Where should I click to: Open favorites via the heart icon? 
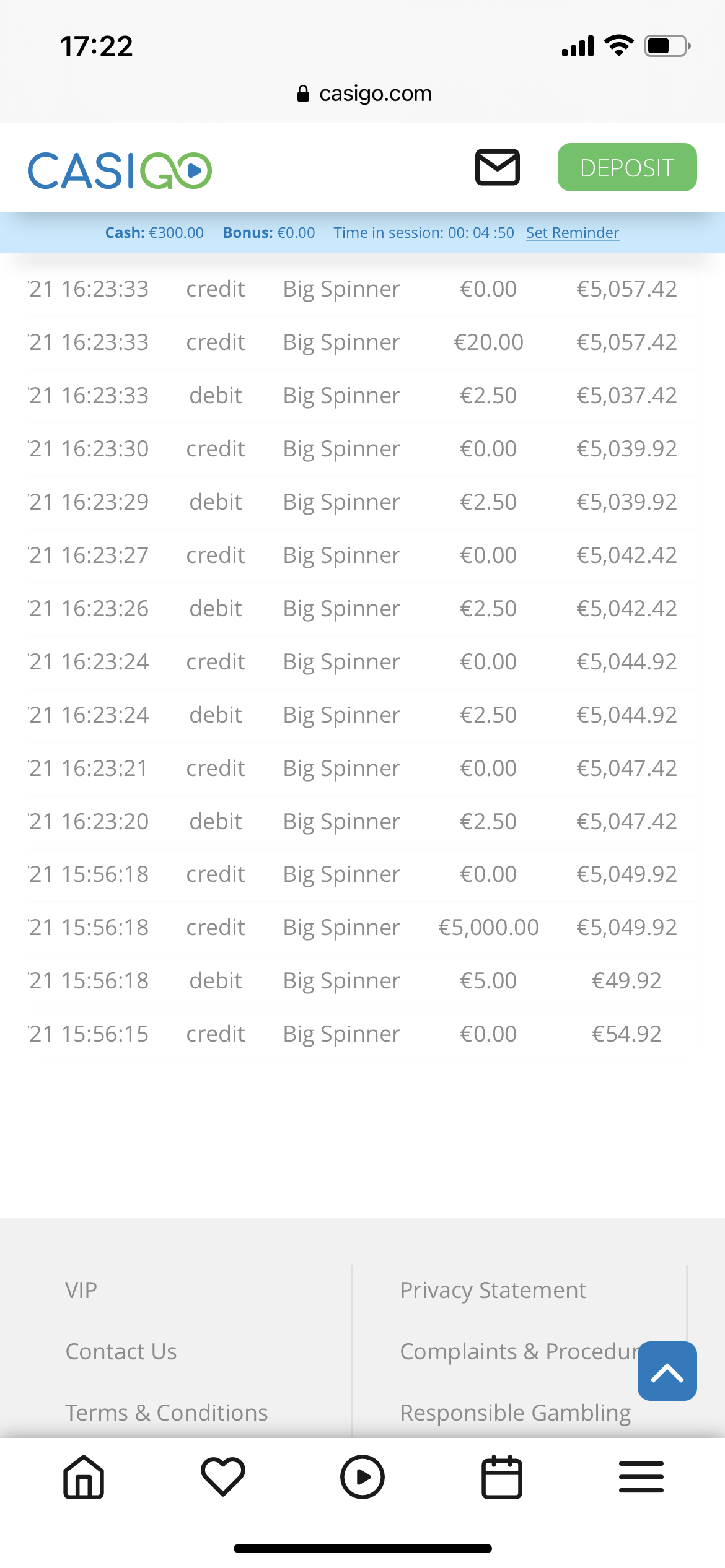pos(223,1477)
